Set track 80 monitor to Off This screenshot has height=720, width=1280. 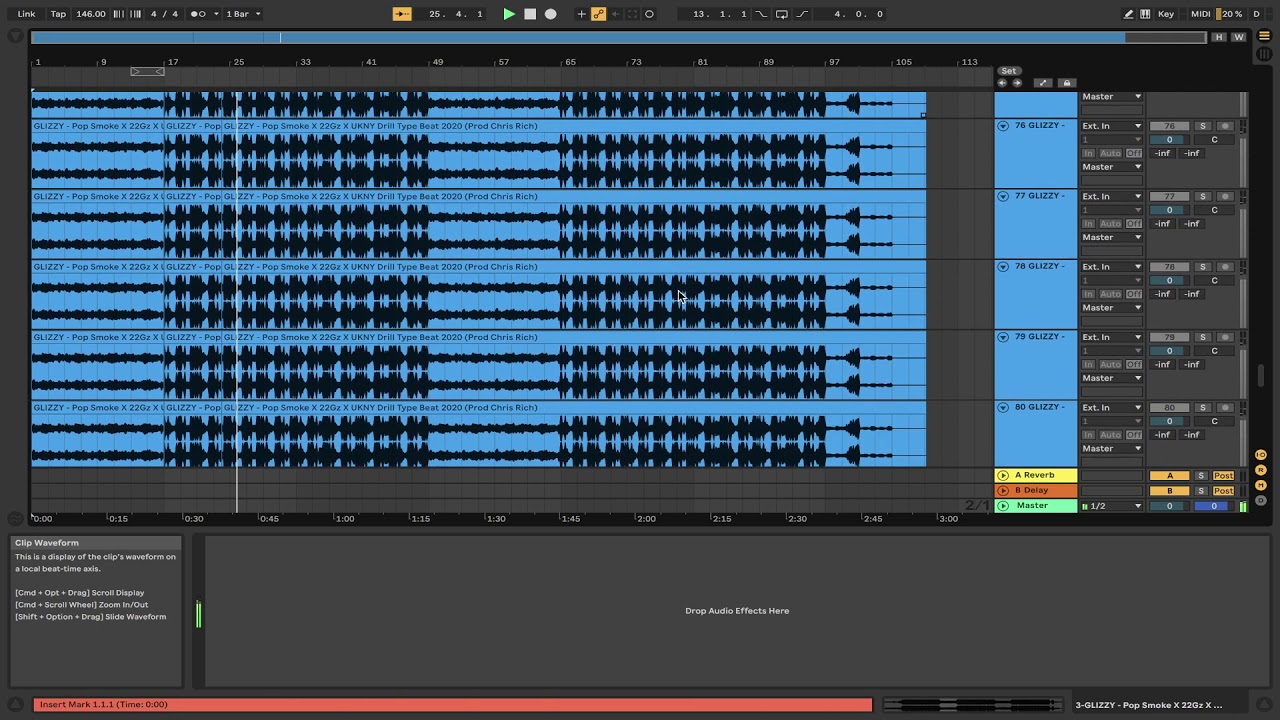[x=1134, y=435]
